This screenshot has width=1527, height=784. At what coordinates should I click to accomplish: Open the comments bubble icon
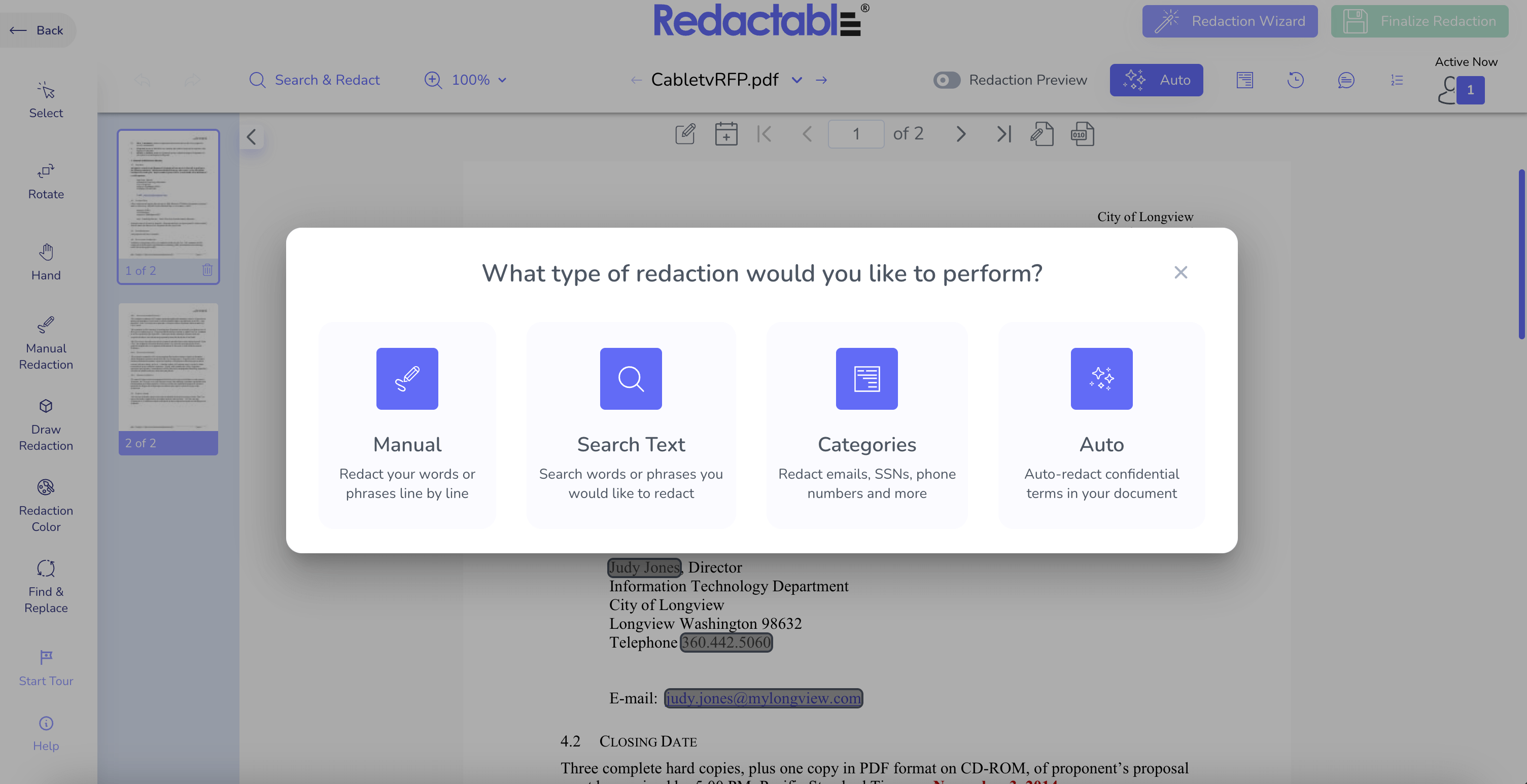tap(1346, 80)
